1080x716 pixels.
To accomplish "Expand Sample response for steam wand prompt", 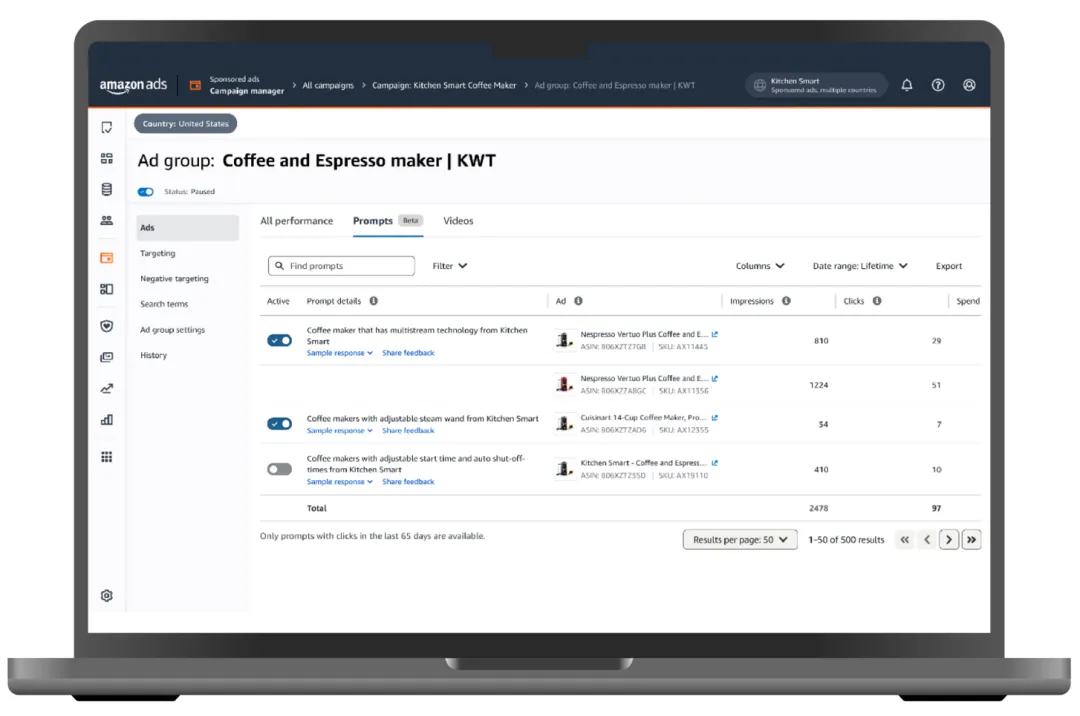I will [x=340, y=430].
